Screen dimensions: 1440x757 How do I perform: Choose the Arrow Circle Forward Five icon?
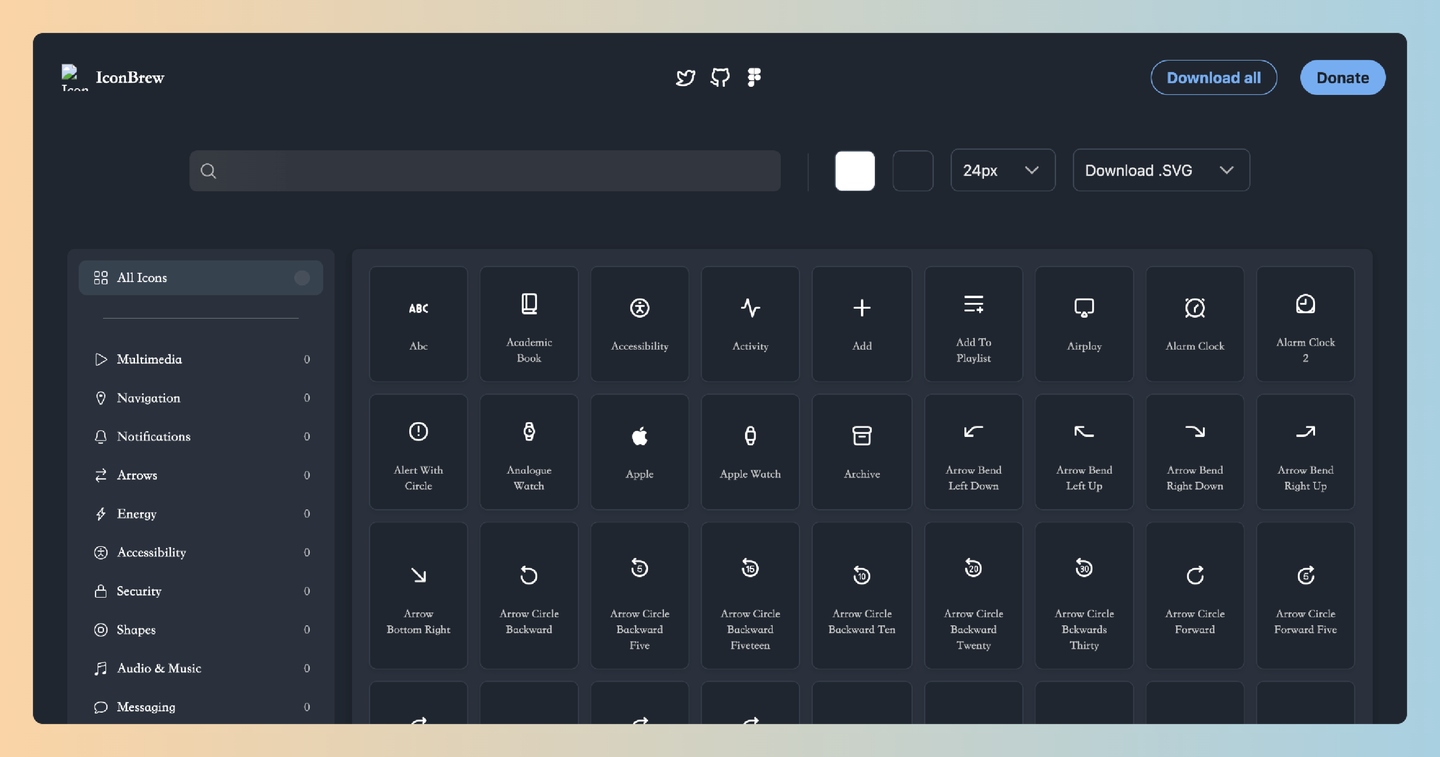1306,596
